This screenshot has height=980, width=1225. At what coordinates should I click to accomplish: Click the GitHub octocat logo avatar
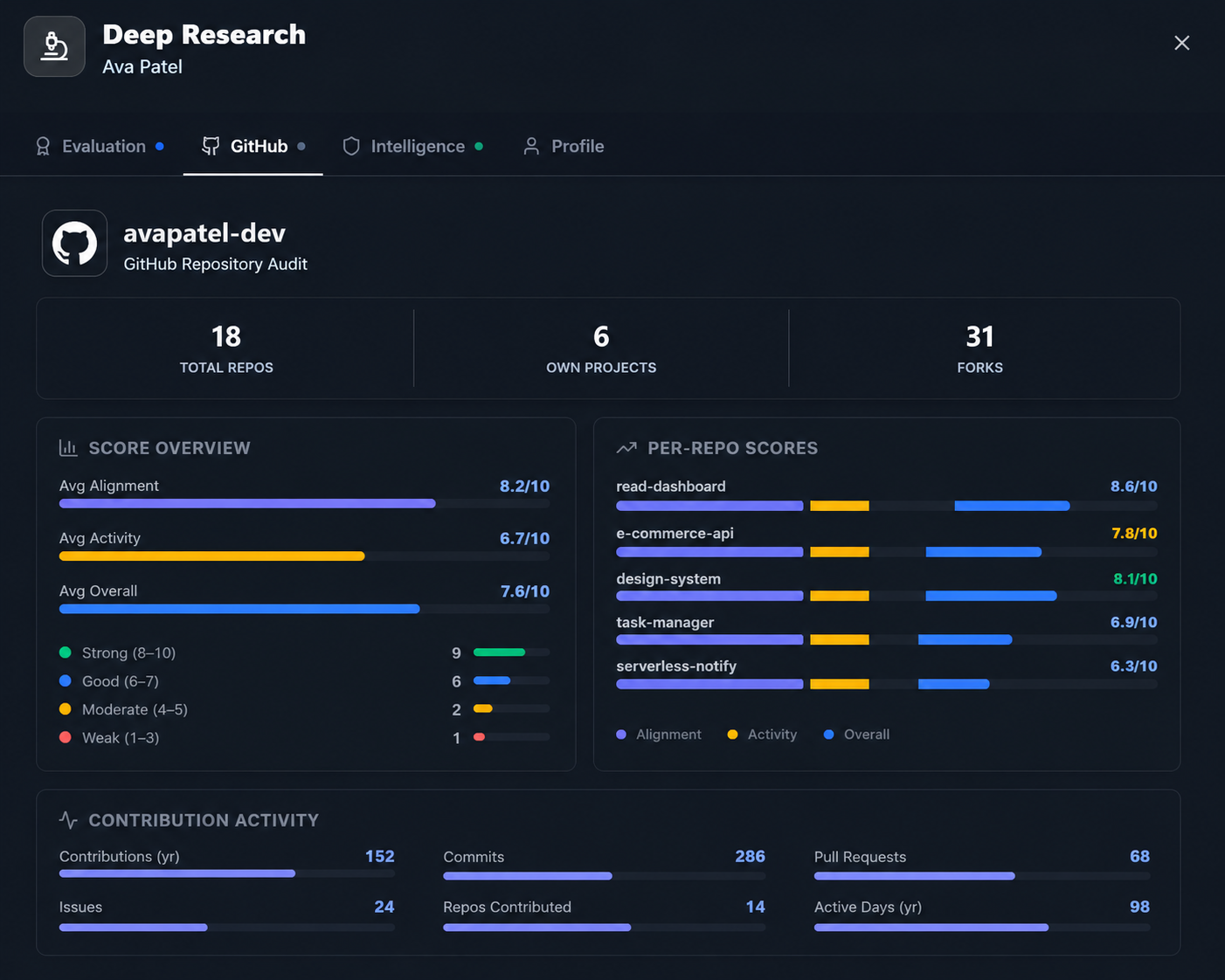75,243
